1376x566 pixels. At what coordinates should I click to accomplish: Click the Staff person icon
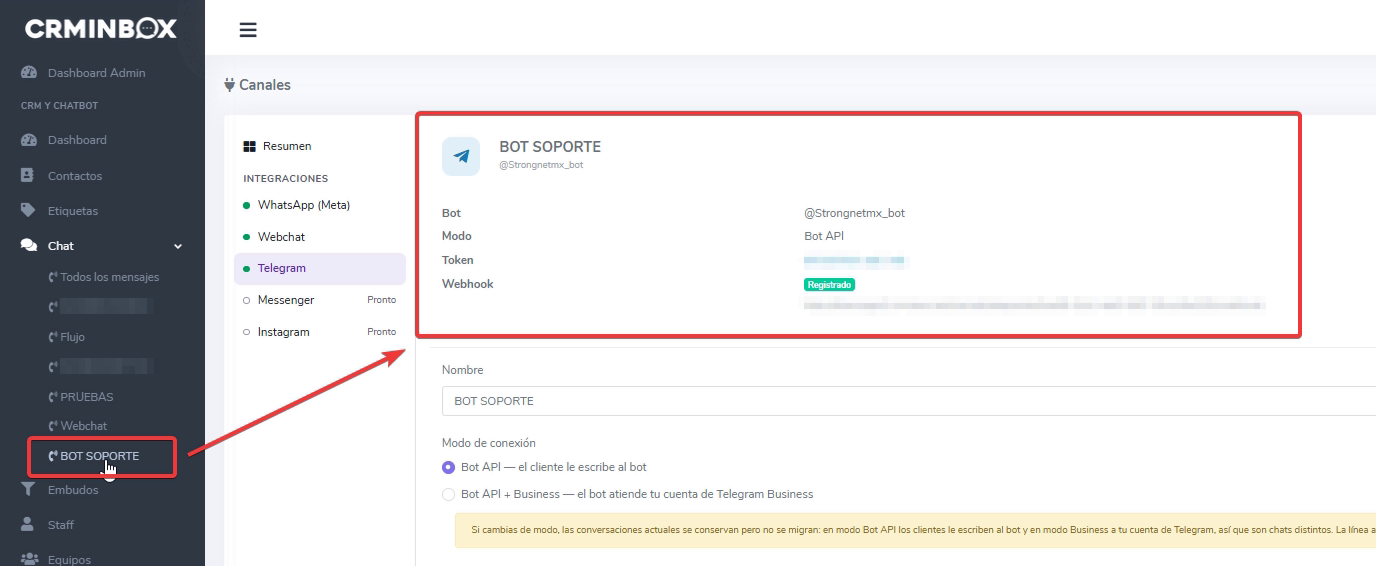(x=28, y=525)
